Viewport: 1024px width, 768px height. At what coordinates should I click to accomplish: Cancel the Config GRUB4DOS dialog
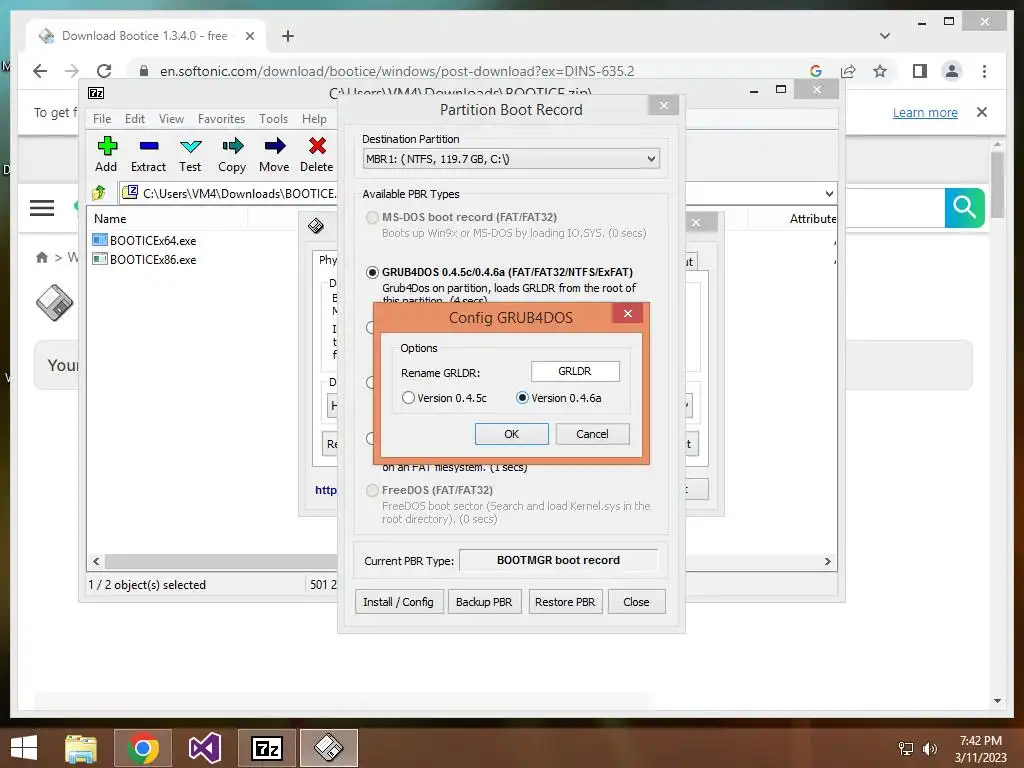click(x=592, y=434)
